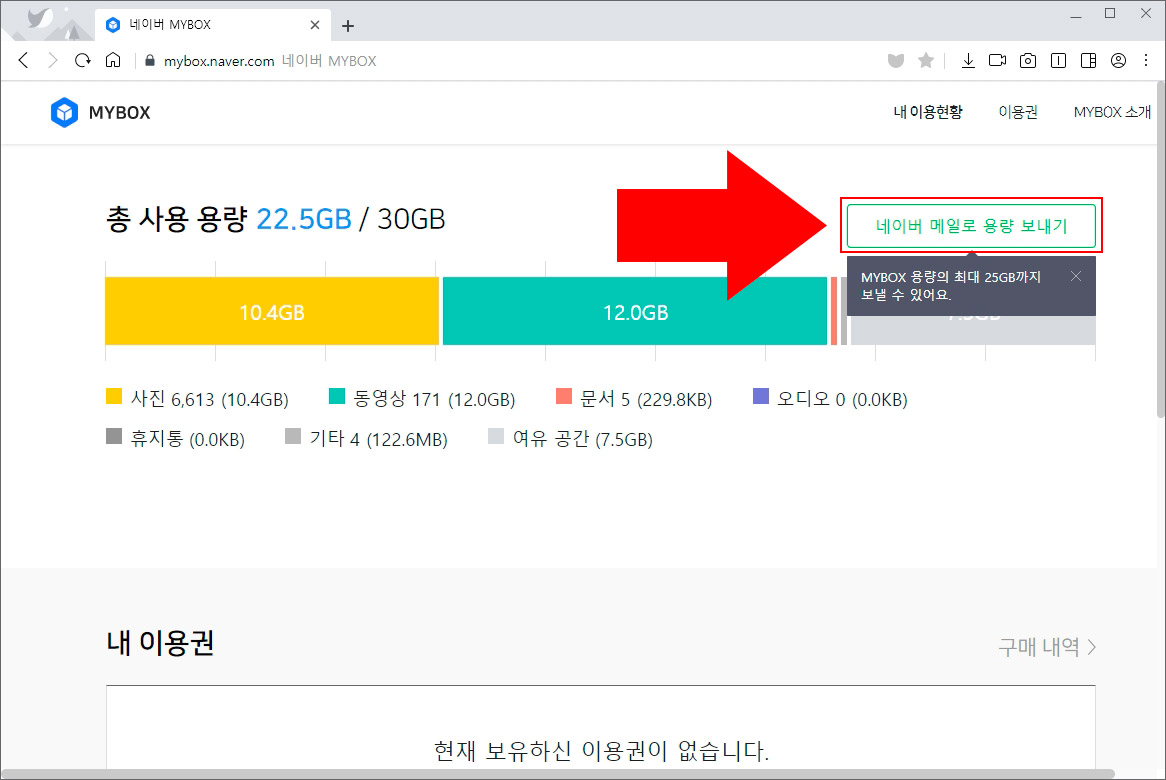The width and height of the screenshot is (1166, 780).
Task: Click the video capture toolbar icon
Action: pyautogui.click(x=997, y=60)
